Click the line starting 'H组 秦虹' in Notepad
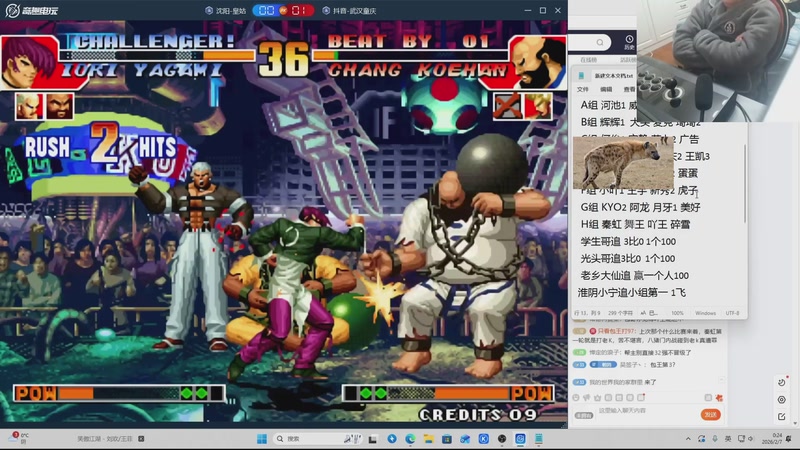800x450 pixels. (635, 224)
